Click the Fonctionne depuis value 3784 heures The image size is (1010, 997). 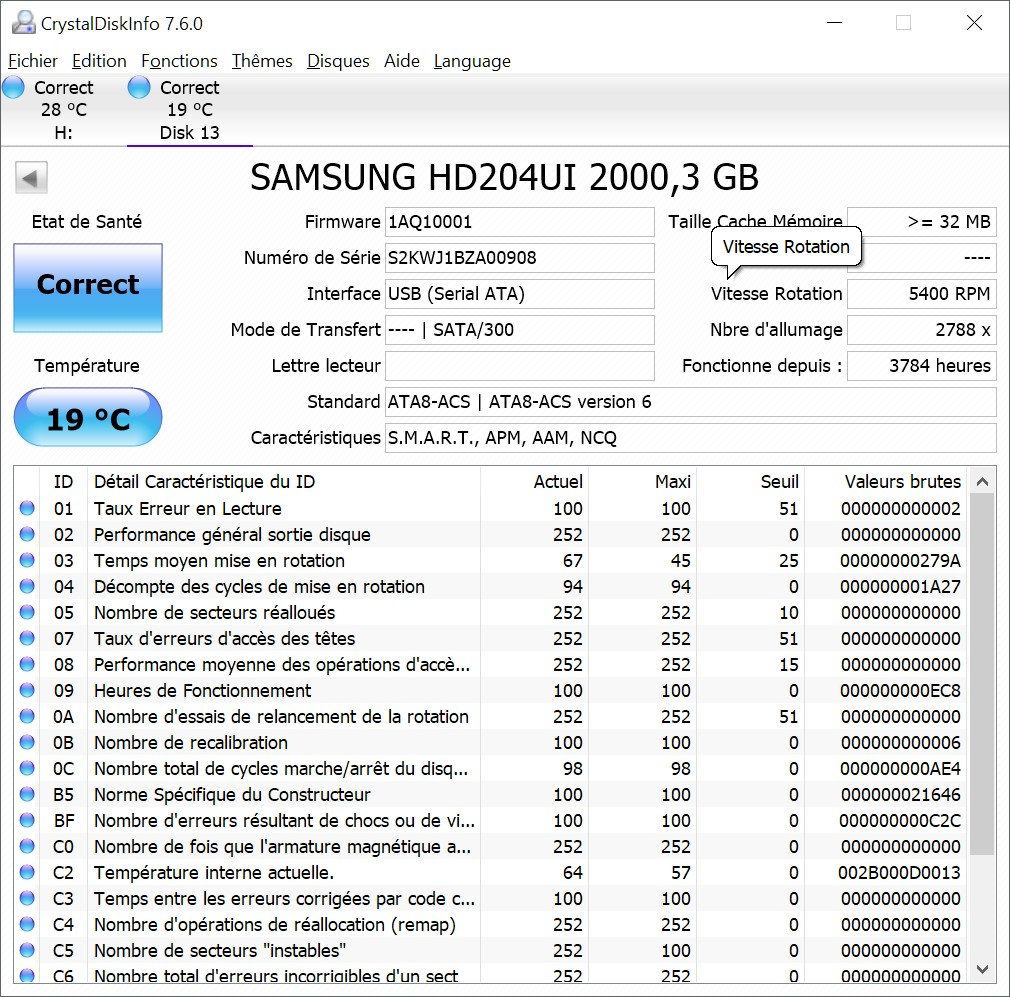coord(922,366)
